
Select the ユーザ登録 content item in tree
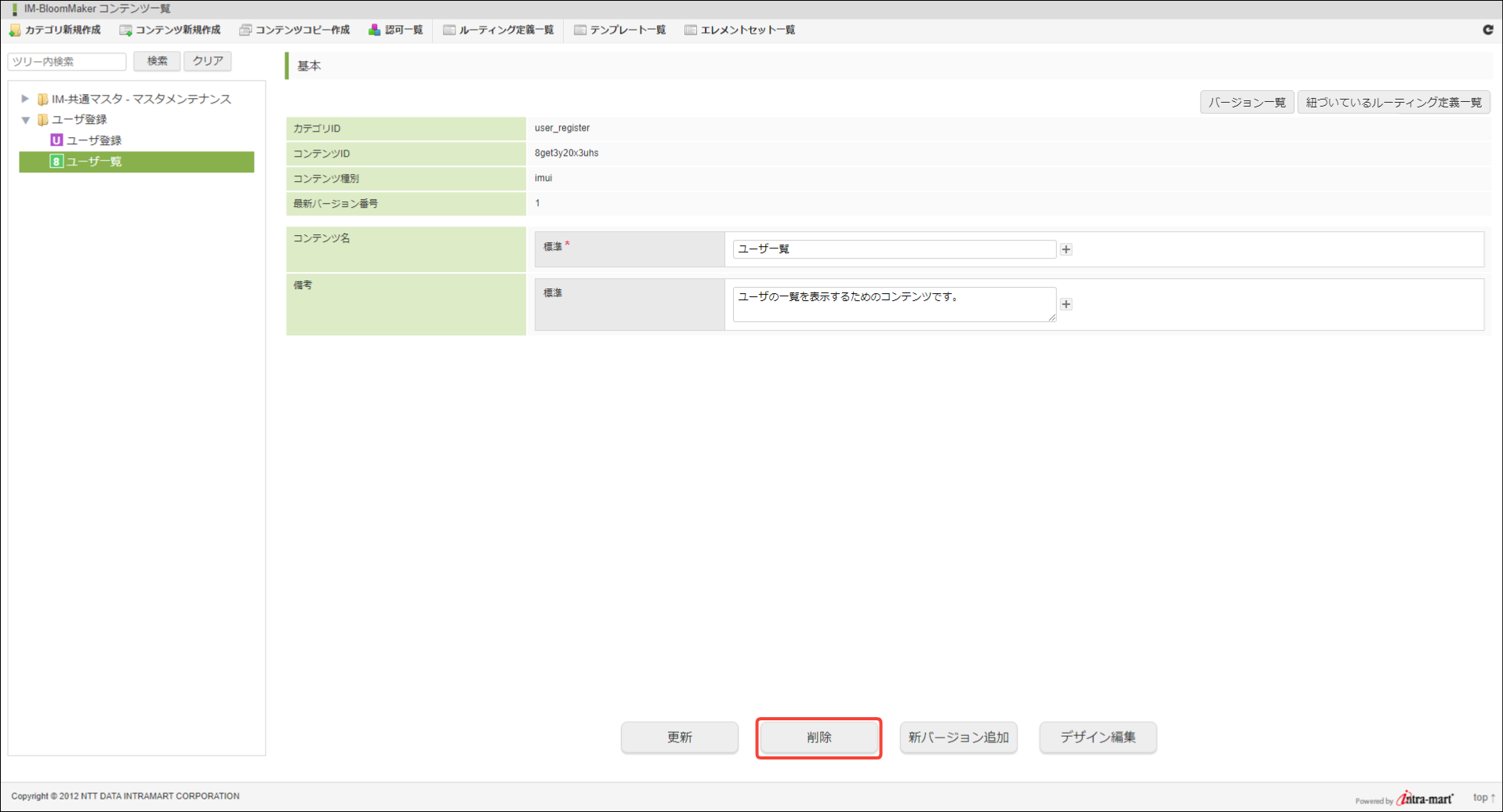coord(93,140)
